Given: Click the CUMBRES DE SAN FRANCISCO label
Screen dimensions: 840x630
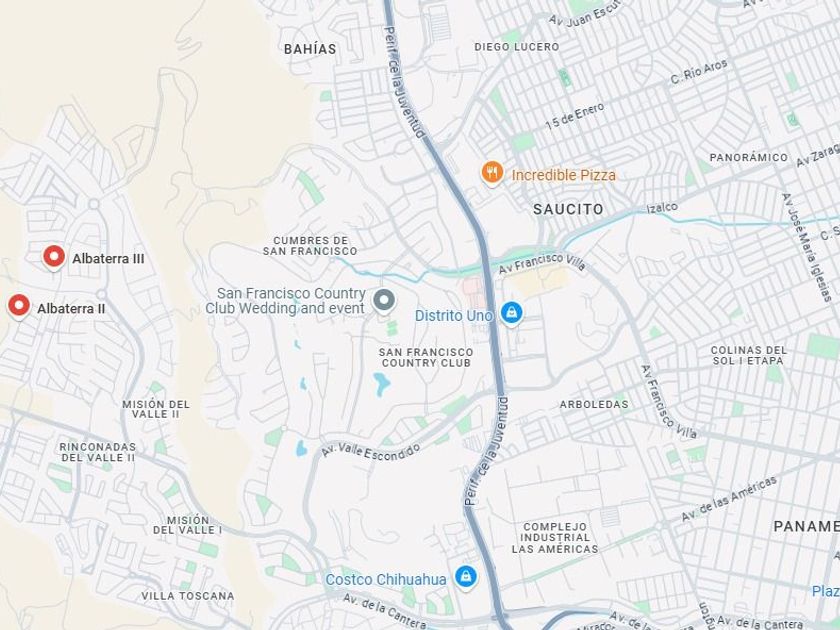Looking at the screenshot, I should pos(310,246).
